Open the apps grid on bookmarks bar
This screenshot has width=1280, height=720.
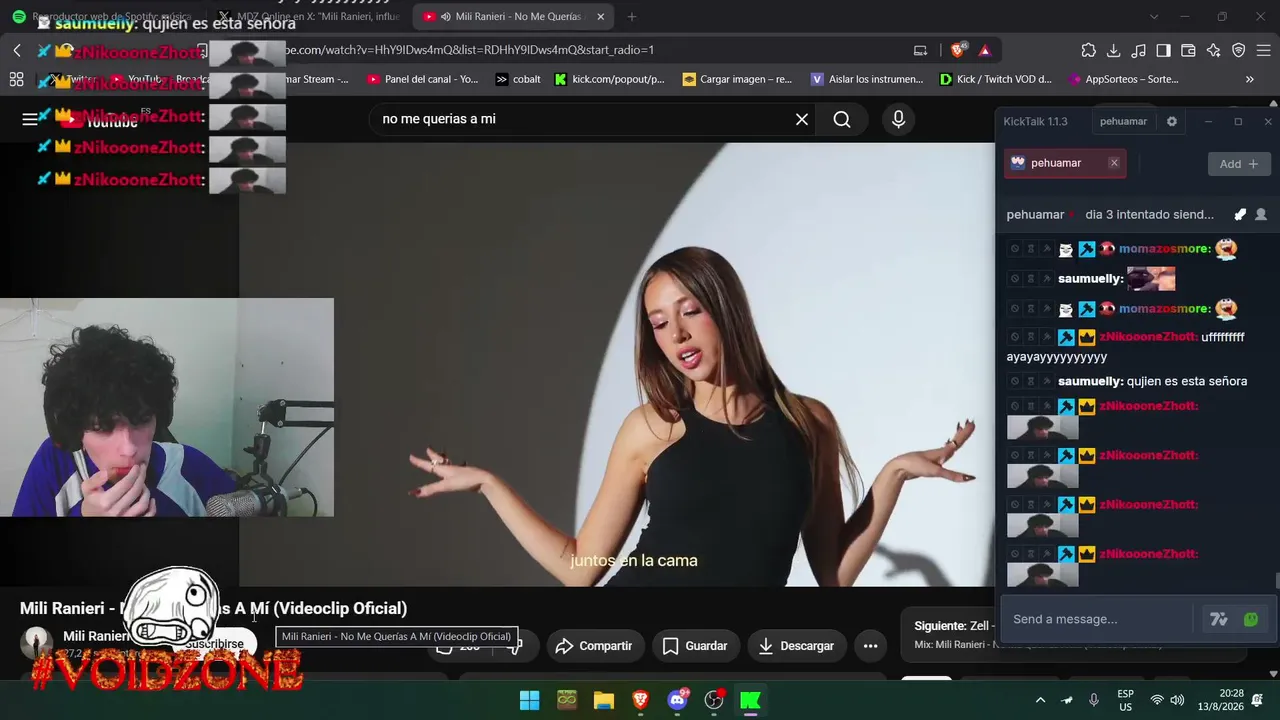click(16, 79)
